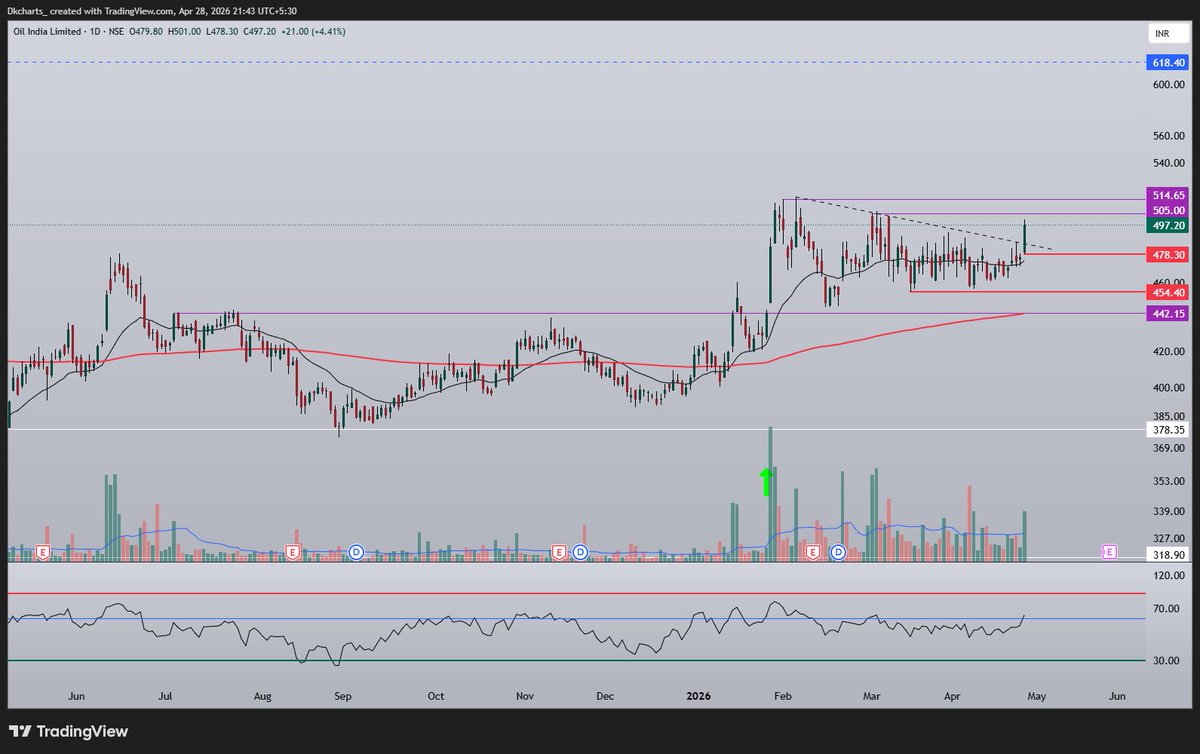Screen dimensions: 1200x754
Task: Open the earnings marker in February 2026
Action: pyautogui.click(x=813, y=551)
